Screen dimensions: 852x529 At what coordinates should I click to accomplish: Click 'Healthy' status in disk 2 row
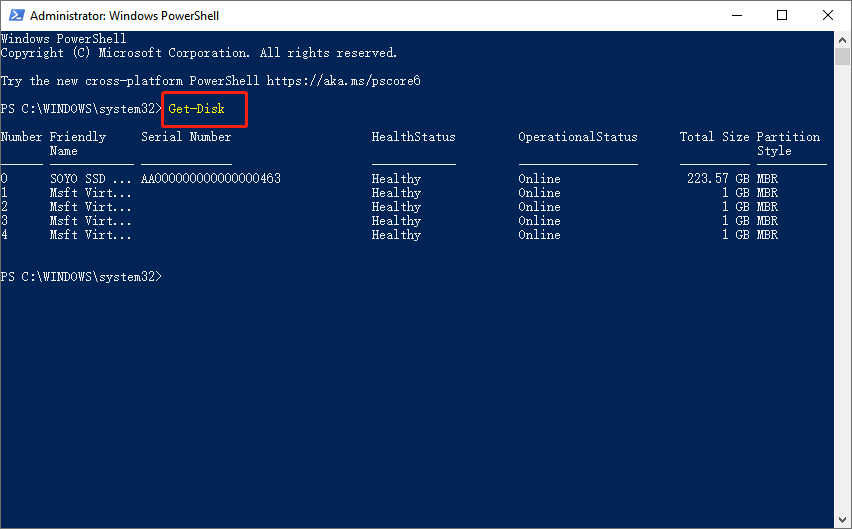click(396, 207)
